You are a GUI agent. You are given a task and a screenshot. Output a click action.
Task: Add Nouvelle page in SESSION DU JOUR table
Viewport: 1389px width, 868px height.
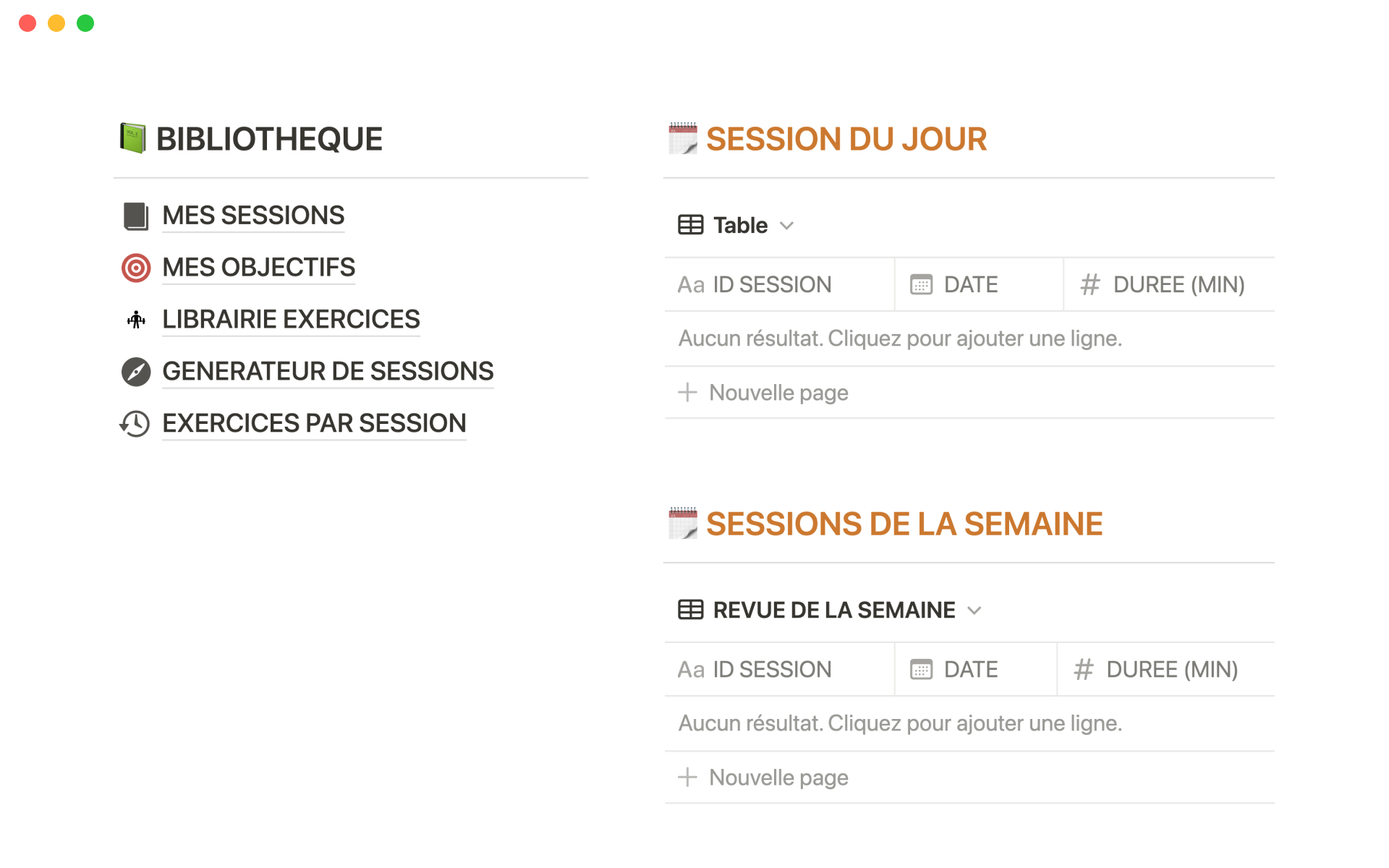(778, 393)
